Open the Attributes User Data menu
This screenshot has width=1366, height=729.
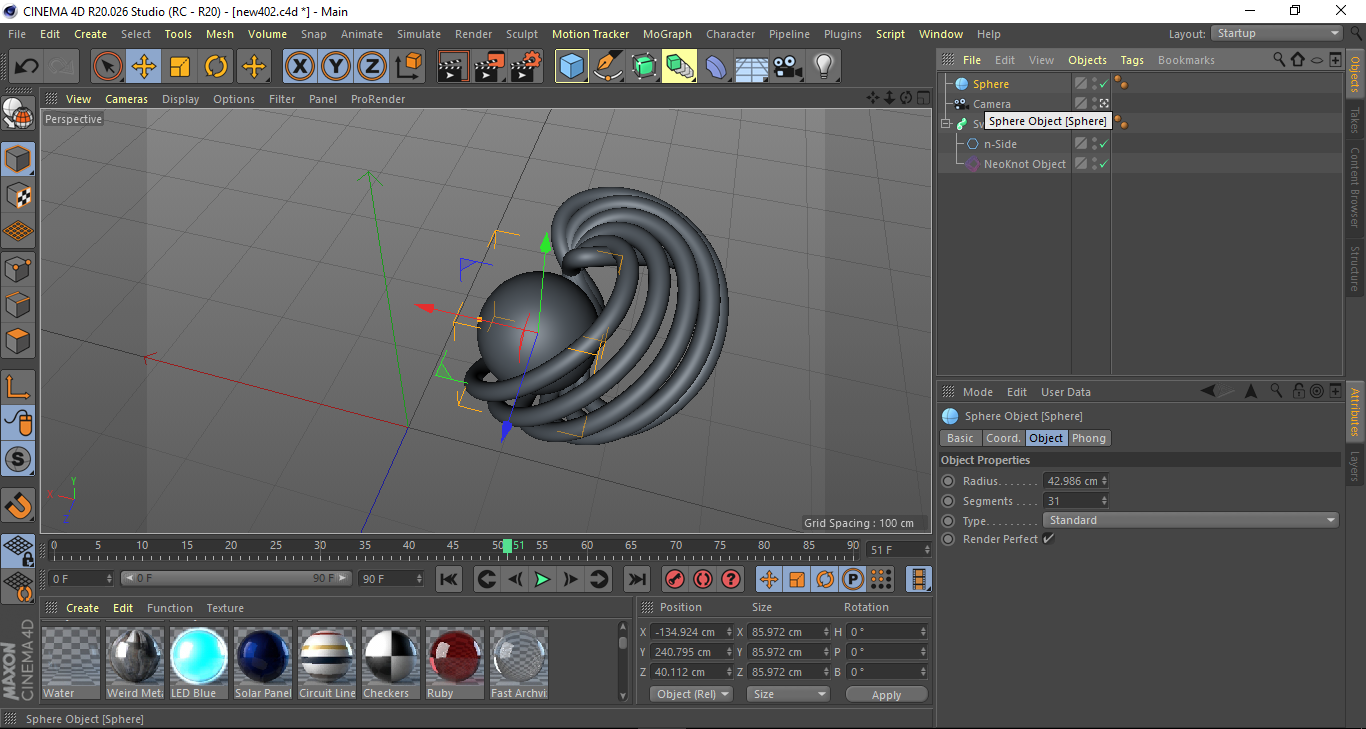[1066, 392]
